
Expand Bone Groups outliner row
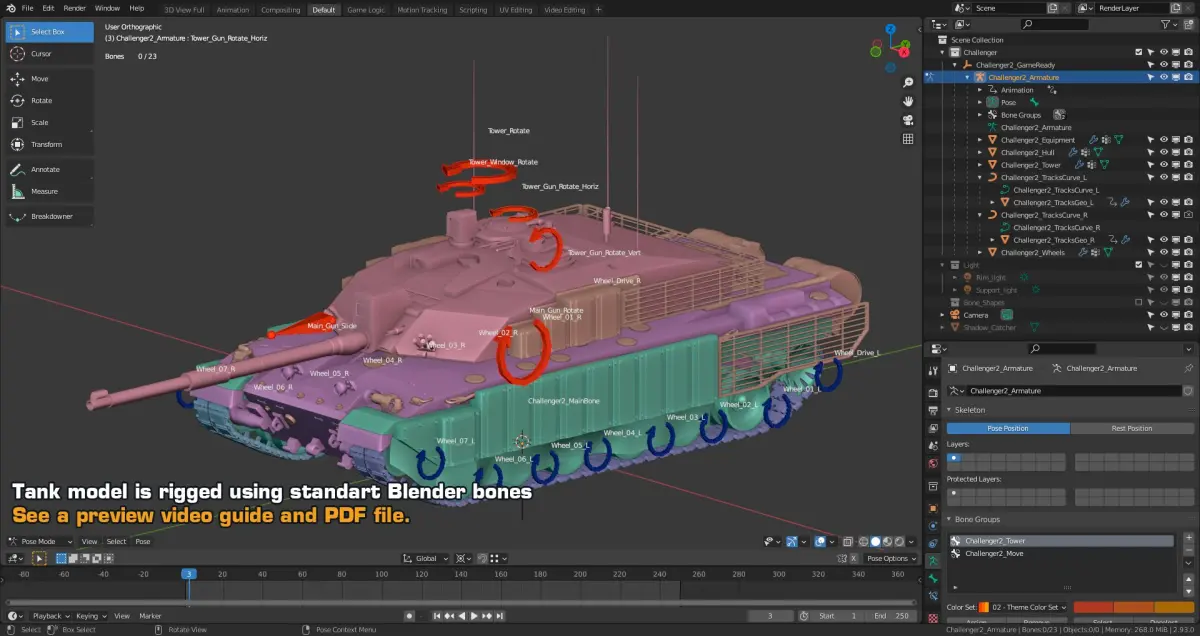click(x=980, y=115)
